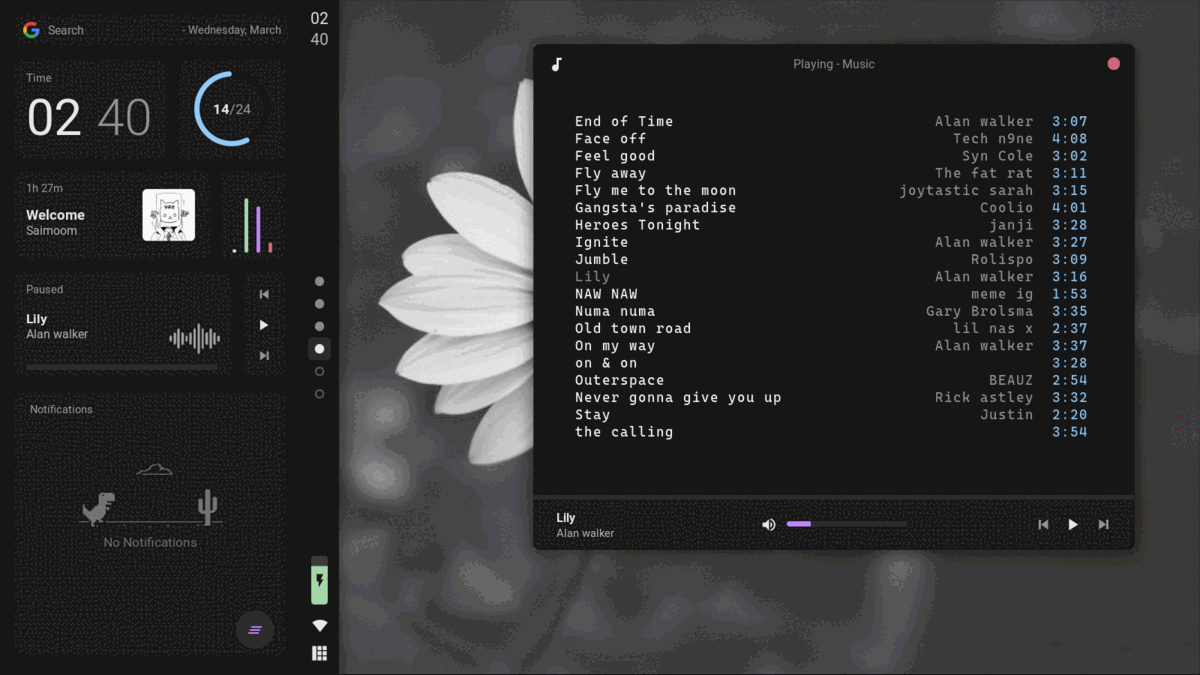Viewport: 1200px width, 675px height.
Task: Click artist name Rick astley
Action: (984, 397)
